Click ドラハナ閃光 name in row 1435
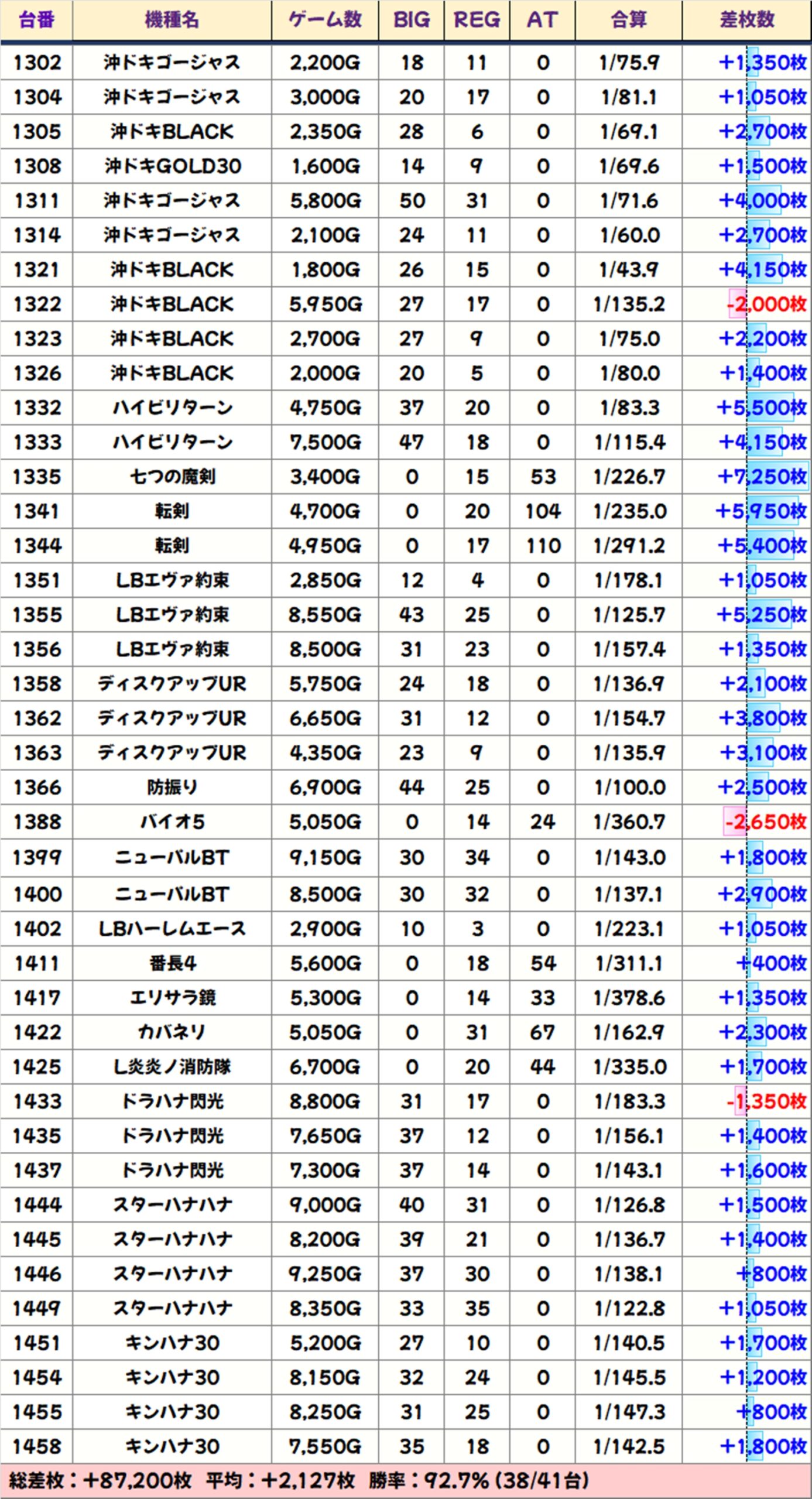Screen dimensions: 812x1499 pyautogui.click(x=172, y=1137)
